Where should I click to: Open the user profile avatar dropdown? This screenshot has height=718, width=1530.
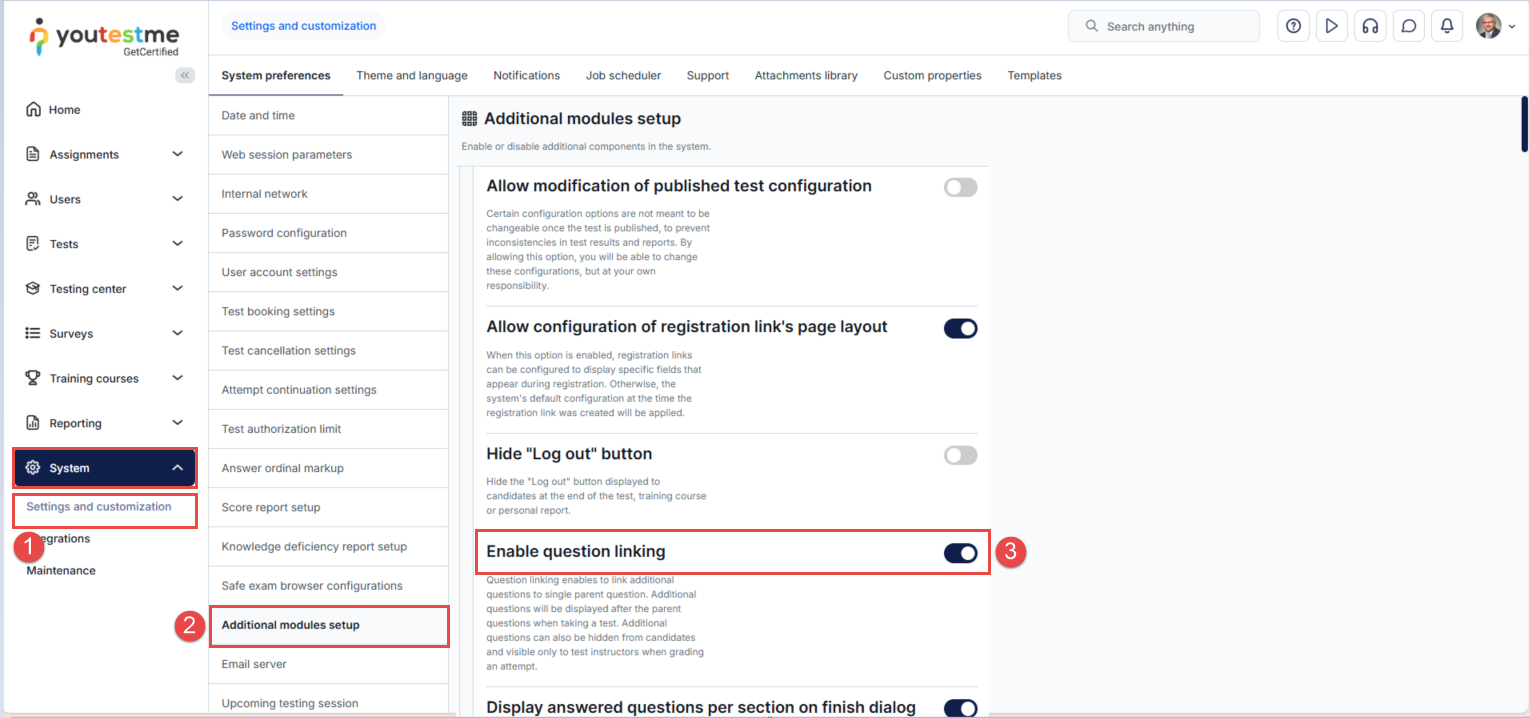tap(1495, 27)
